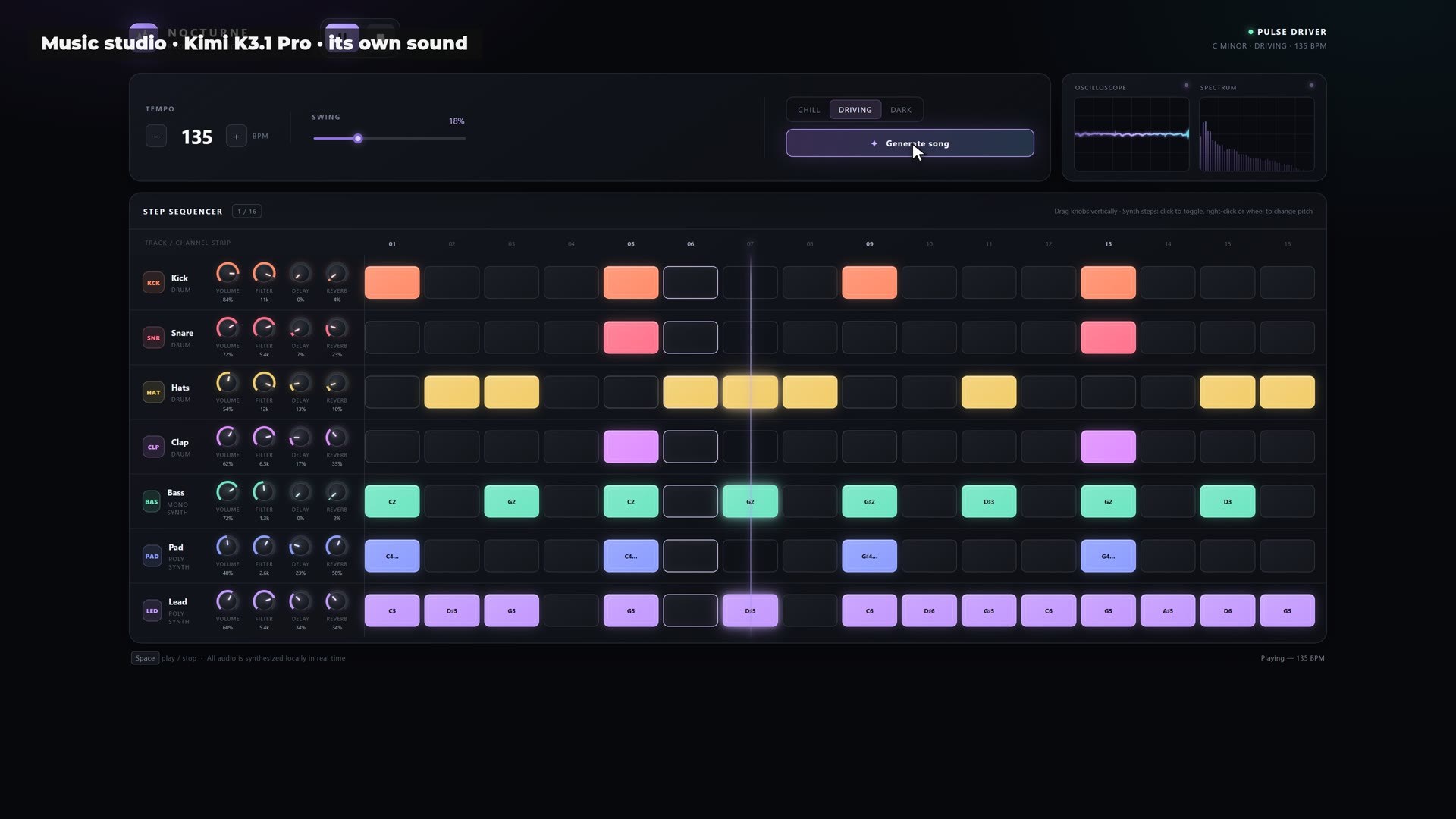Click the oscilloscope display
The width and height of the screenshot is (1456, 819).
coord(1131,134)
